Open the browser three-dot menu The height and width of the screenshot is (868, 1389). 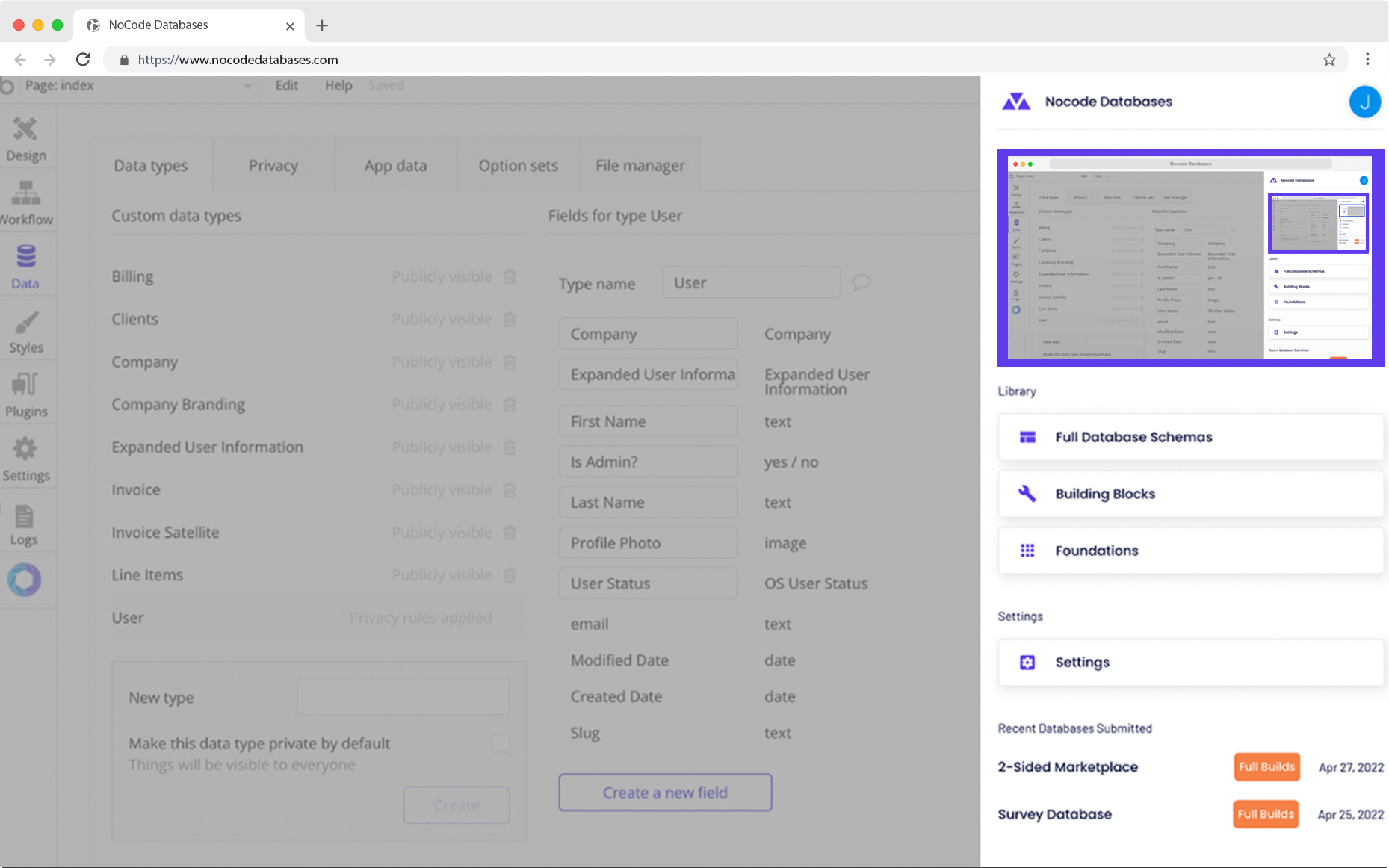[x=1367, y=59]
